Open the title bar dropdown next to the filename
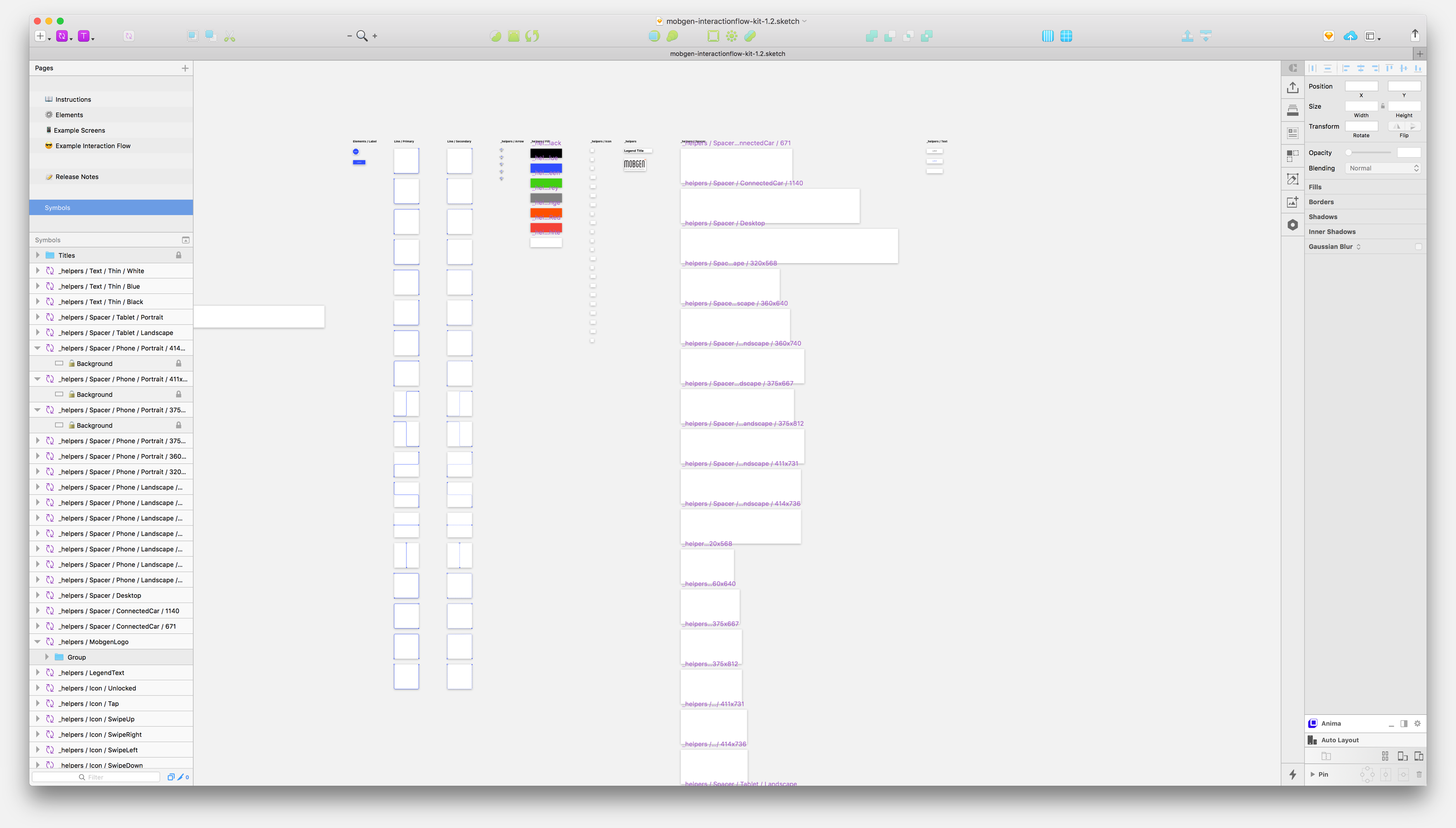Screen dimensions: 1456x828 tap(804, 21)
